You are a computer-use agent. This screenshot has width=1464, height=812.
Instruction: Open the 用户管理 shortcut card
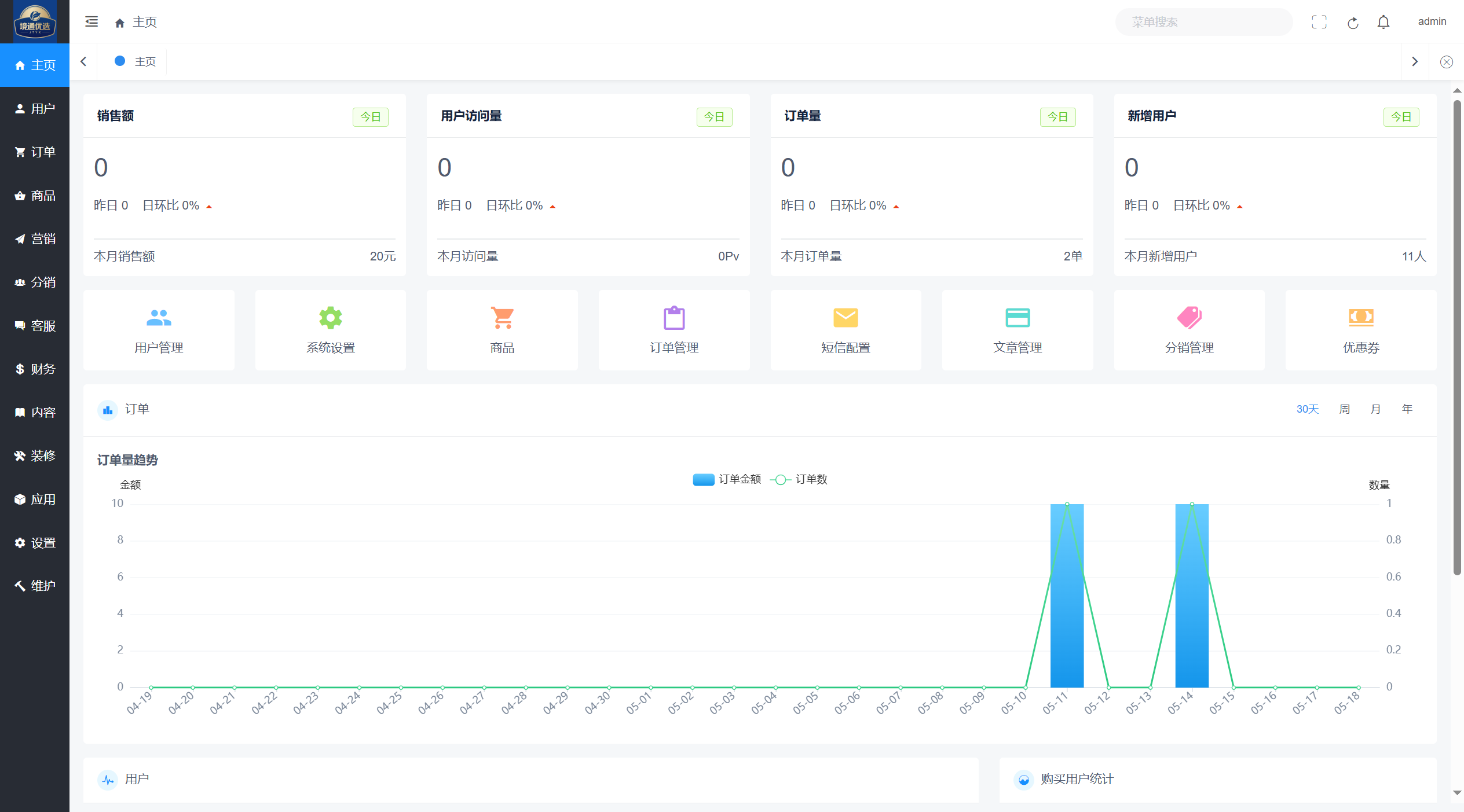(x=159, y=330)
